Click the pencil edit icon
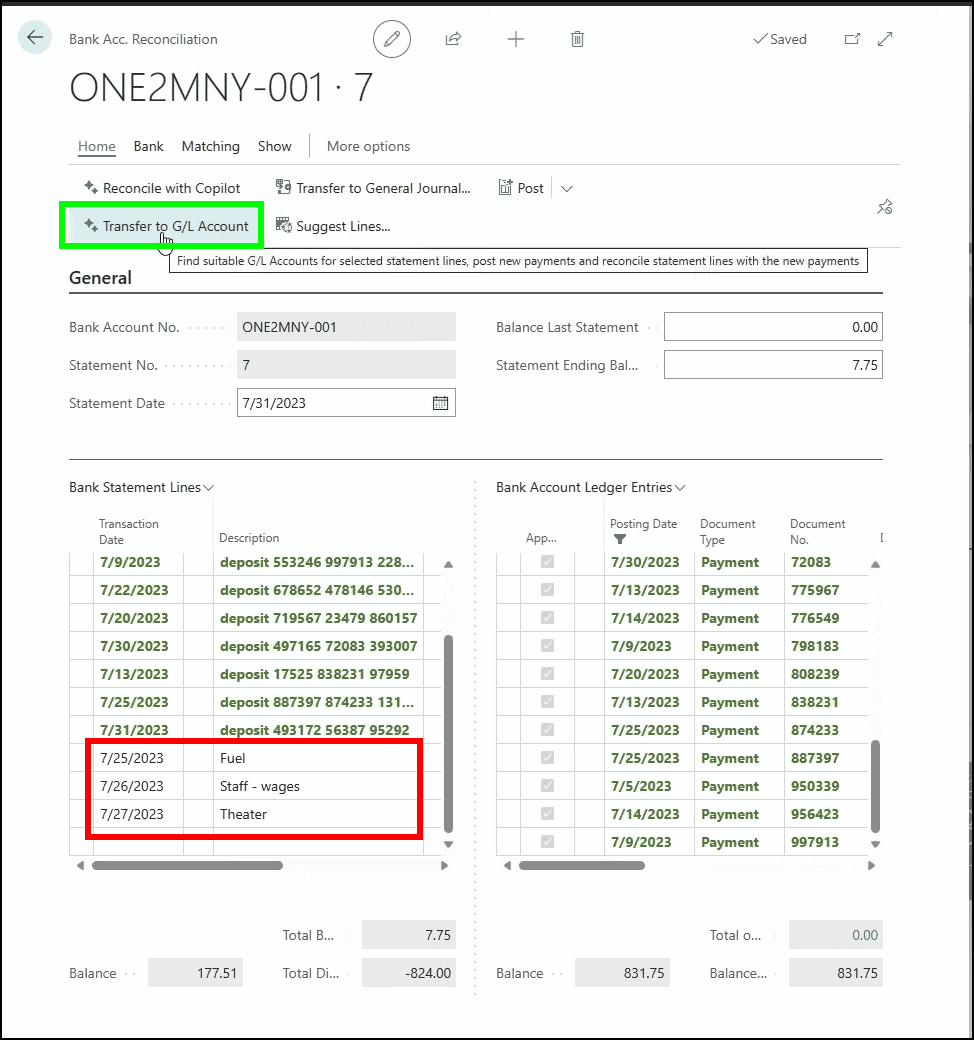Viewport: 974px width, 1040px height. click(x=392, y=39)
